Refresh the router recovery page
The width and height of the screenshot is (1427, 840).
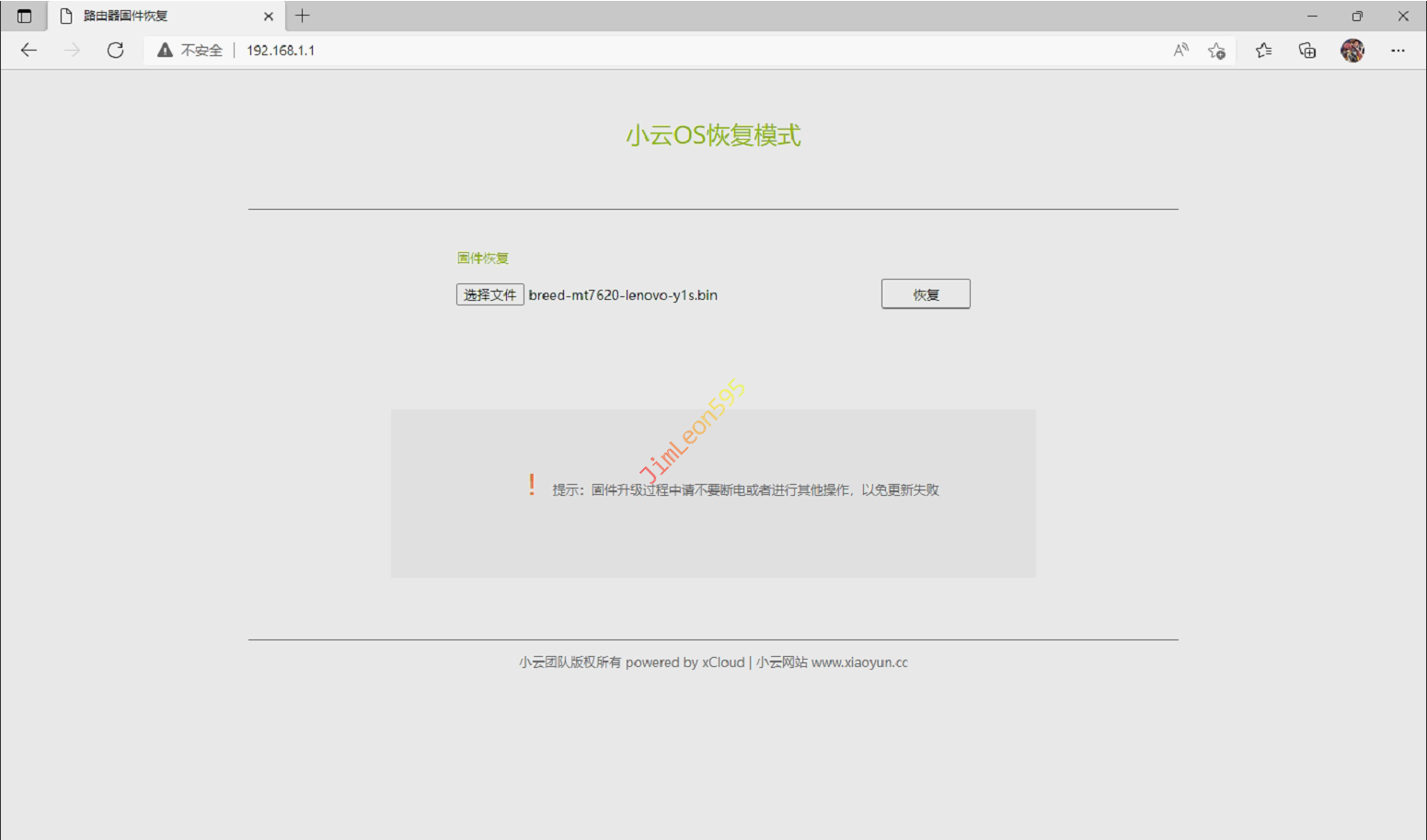(115, 51)
